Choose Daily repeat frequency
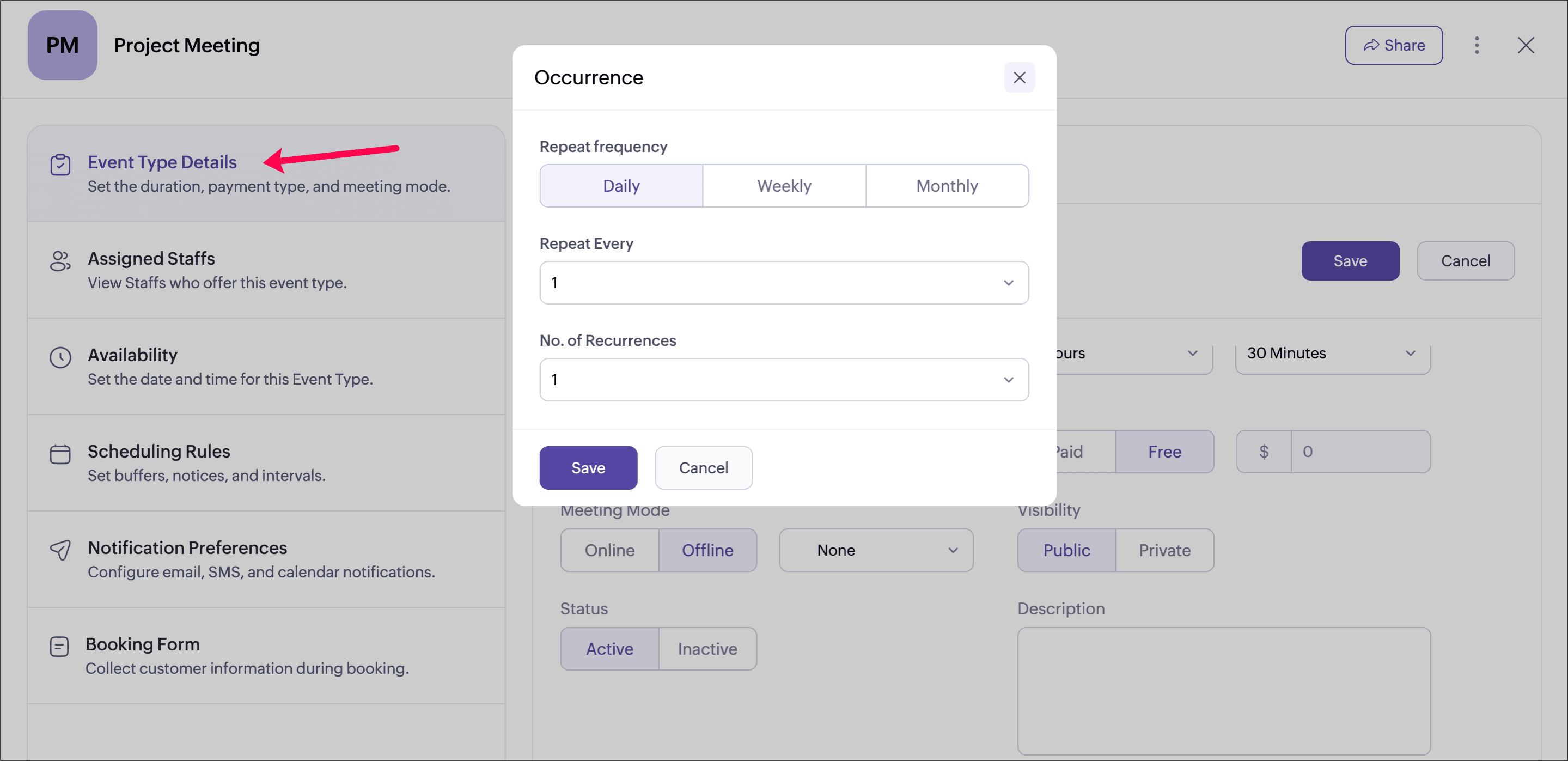The width and height of the screenshot is (1568, 761). (621, 186)
